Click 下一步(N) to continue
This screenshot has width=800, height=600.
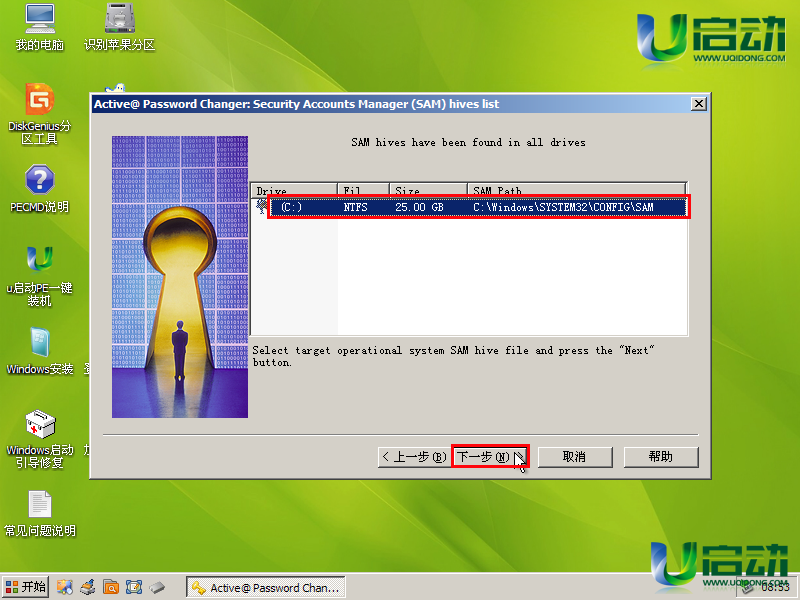[x=490, y=456]
